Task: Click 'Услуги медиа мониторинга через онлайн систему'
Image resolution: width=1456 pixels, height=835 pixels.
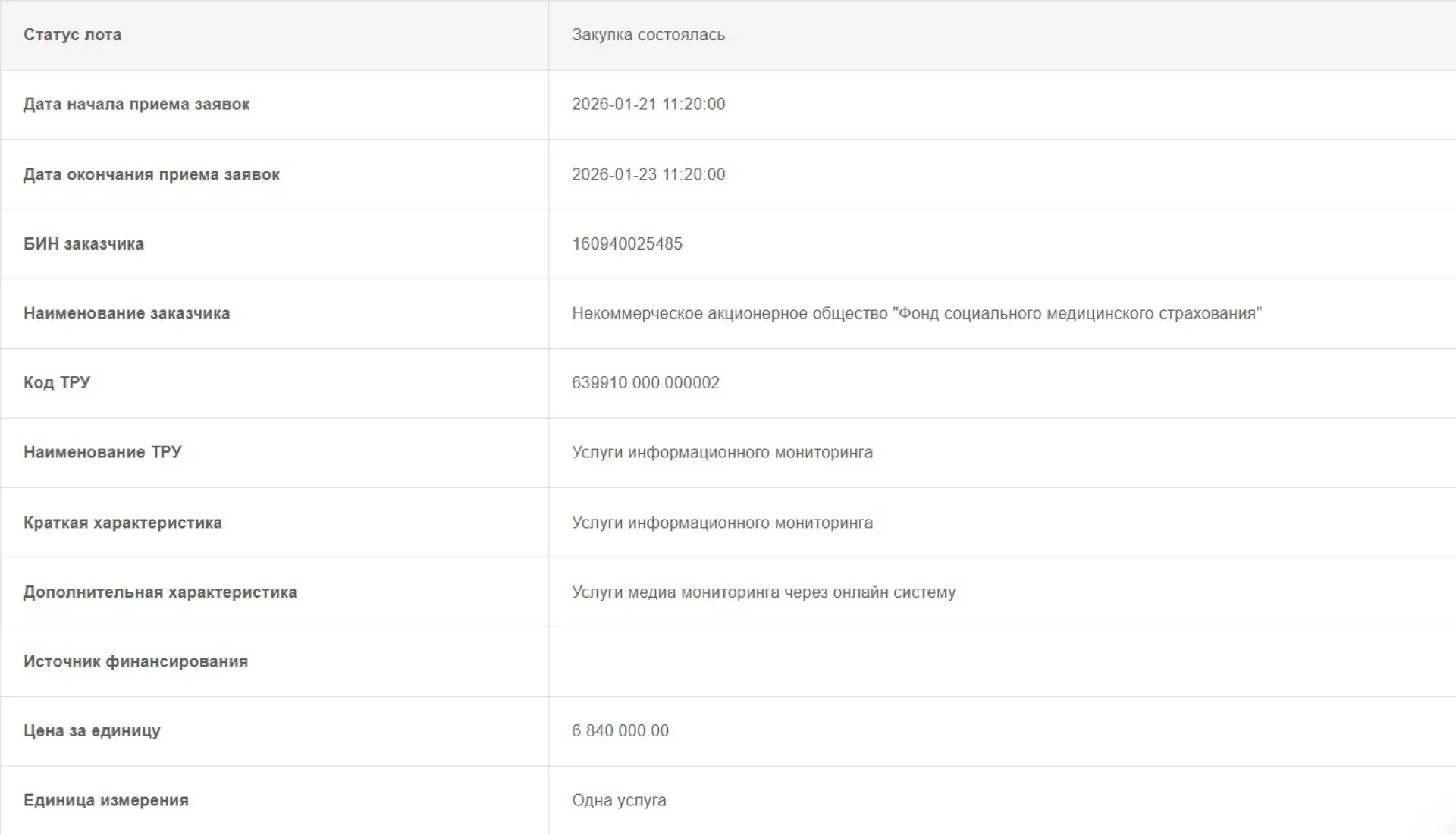Action: pyautogui.click(x=763, y=592)
